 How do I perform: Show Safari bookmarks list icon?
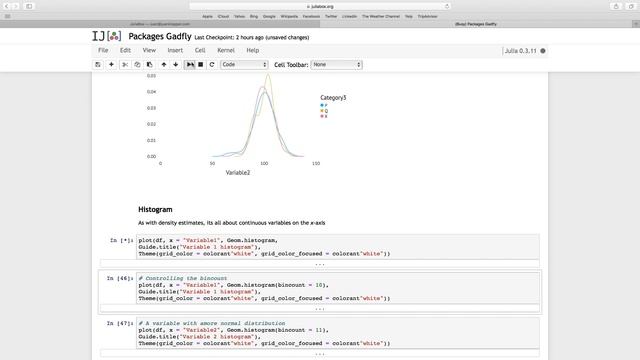pos(7,16)
